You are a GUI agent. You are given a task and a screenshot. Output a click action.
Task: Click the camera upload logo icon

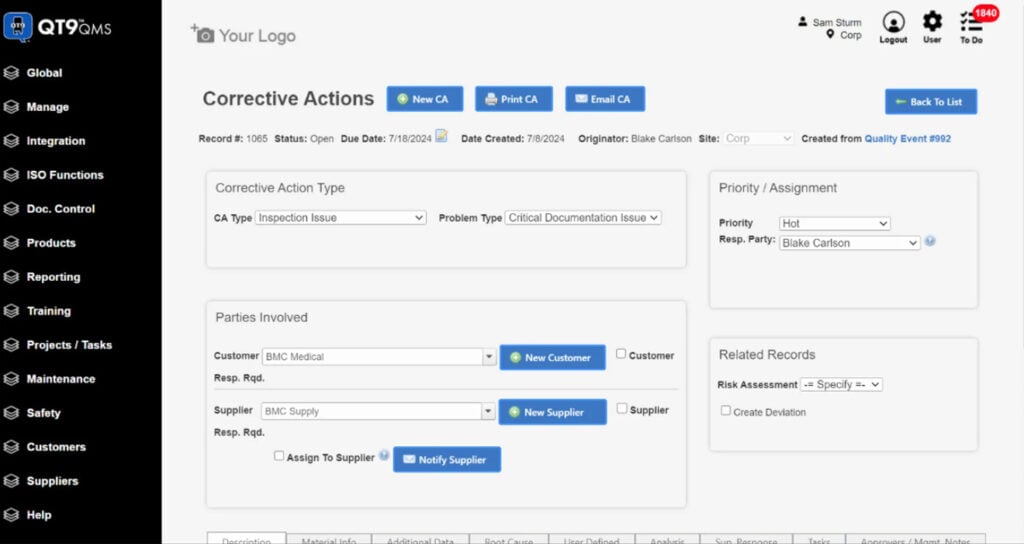point(202,34)
